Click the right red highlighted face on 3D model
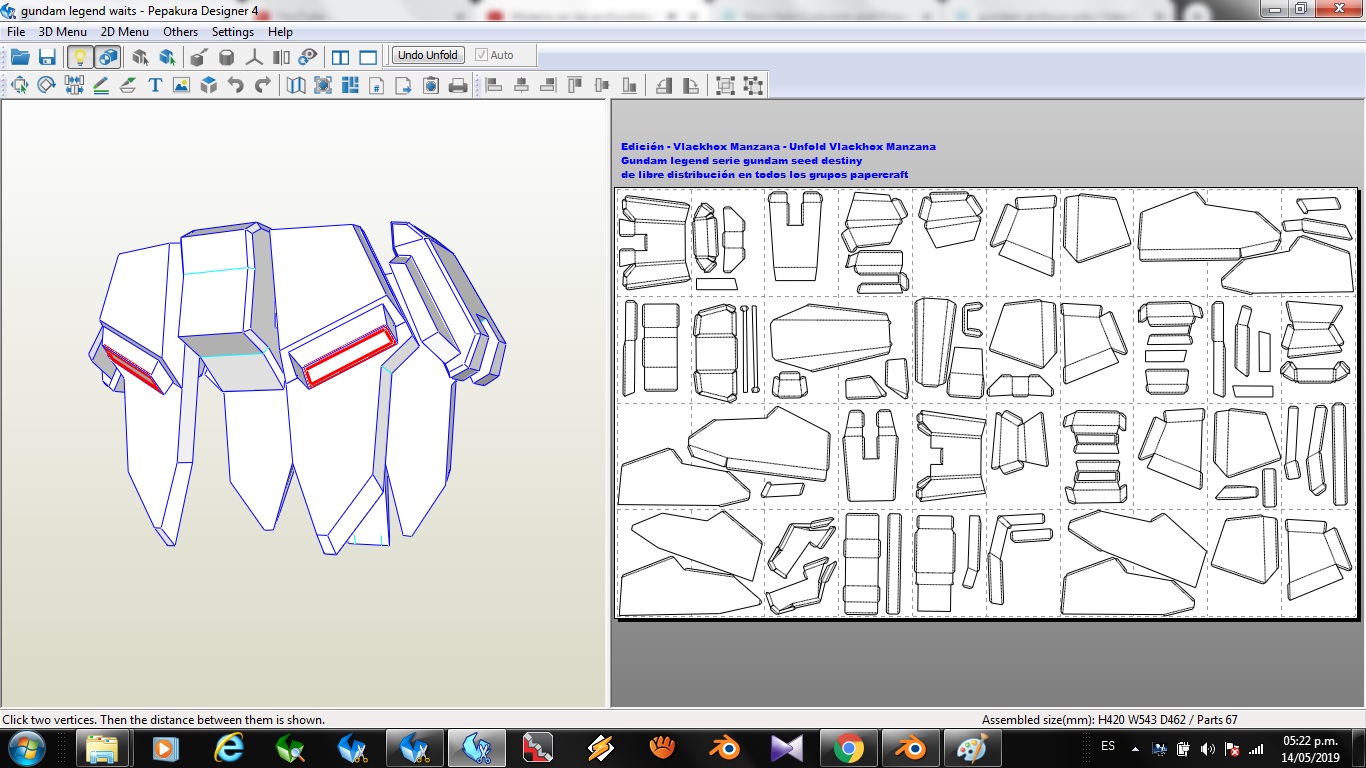1366x768 pixels. click(x=349, y=356)
